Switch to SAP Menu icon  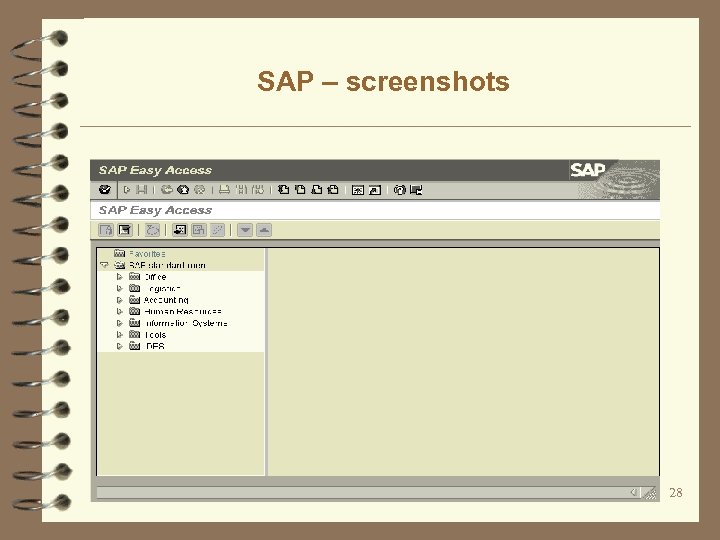(x=125, y=230)
